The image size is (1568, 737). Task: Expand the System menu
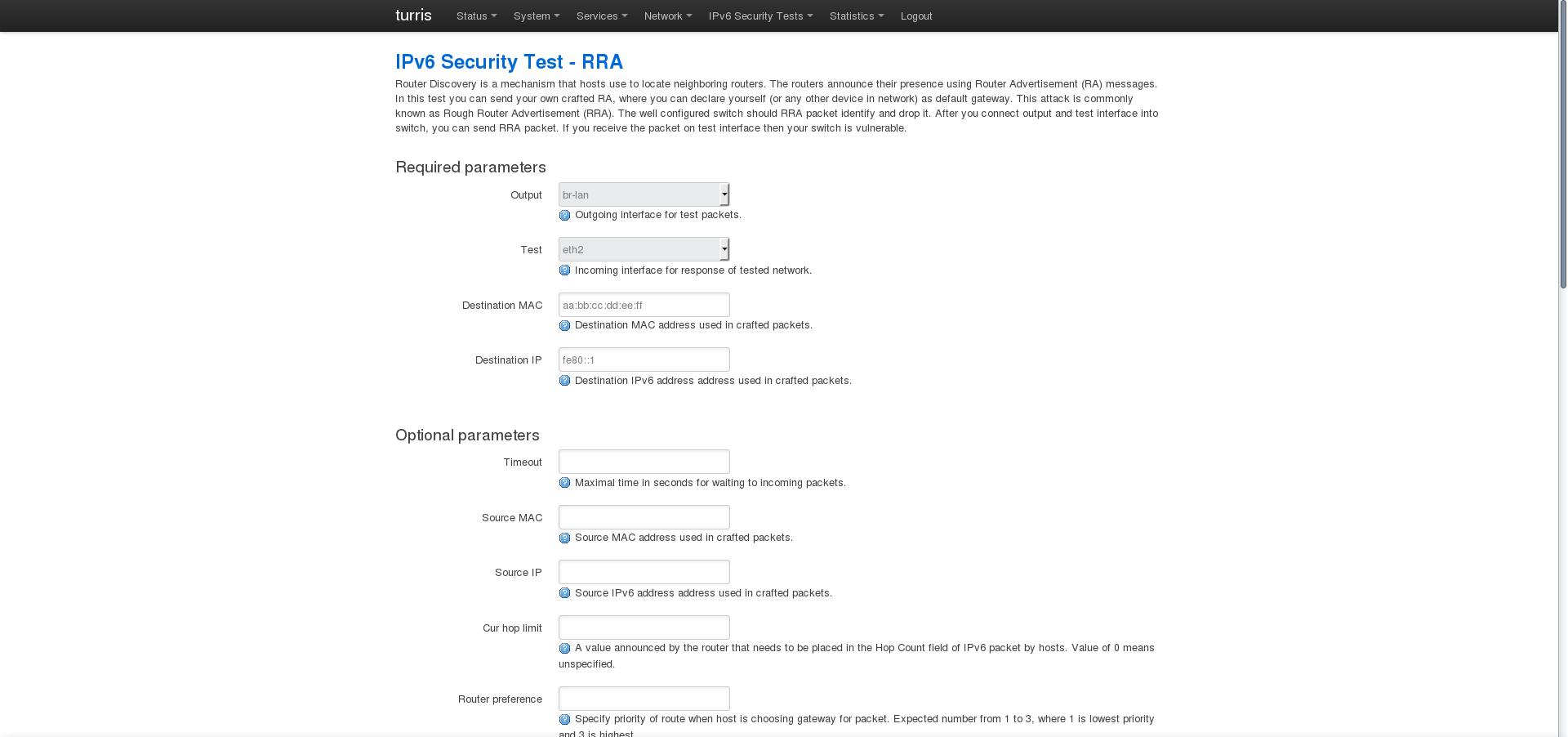tap(537, 16)
